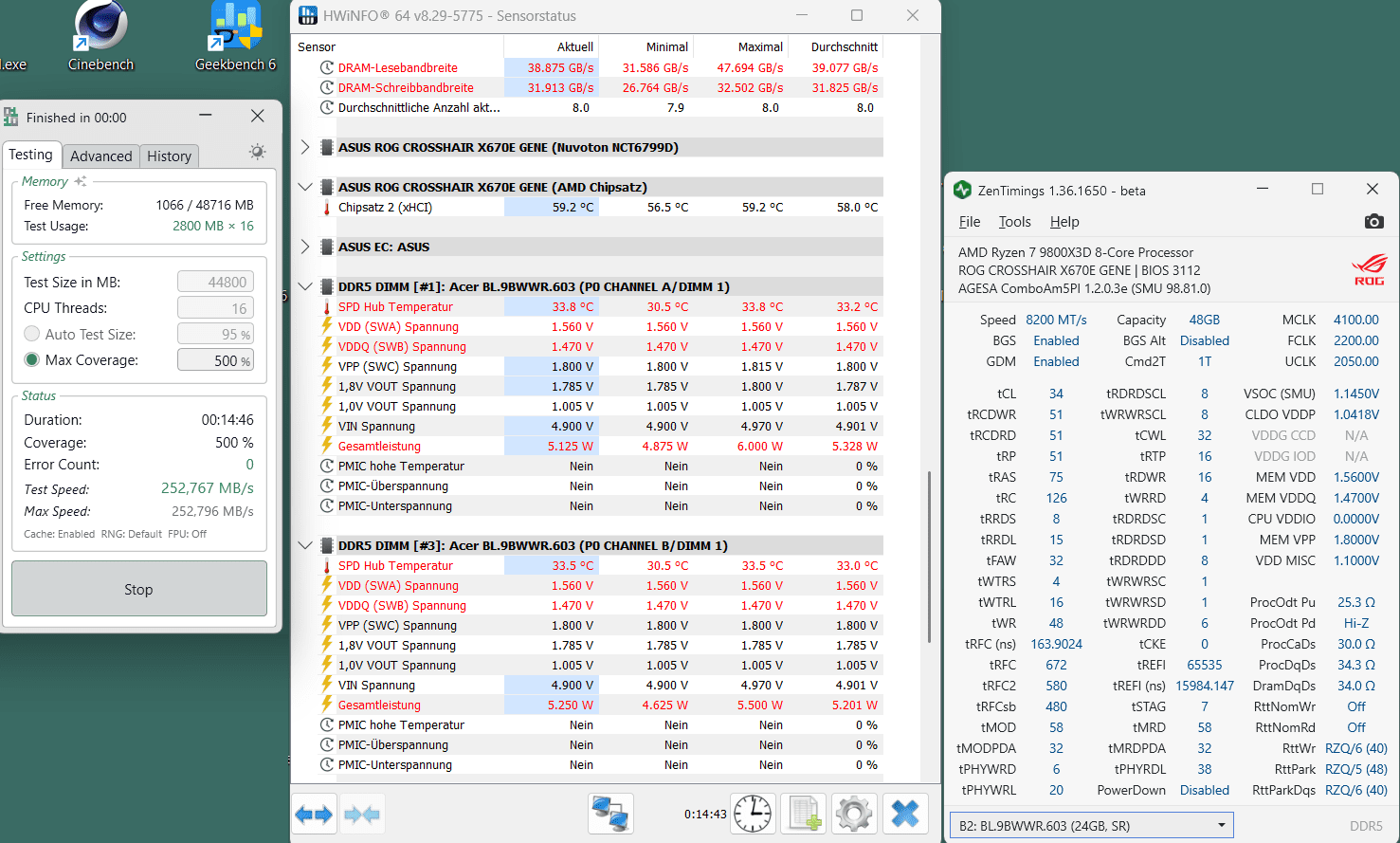Click the Test Size in MB field

point(215,282)
